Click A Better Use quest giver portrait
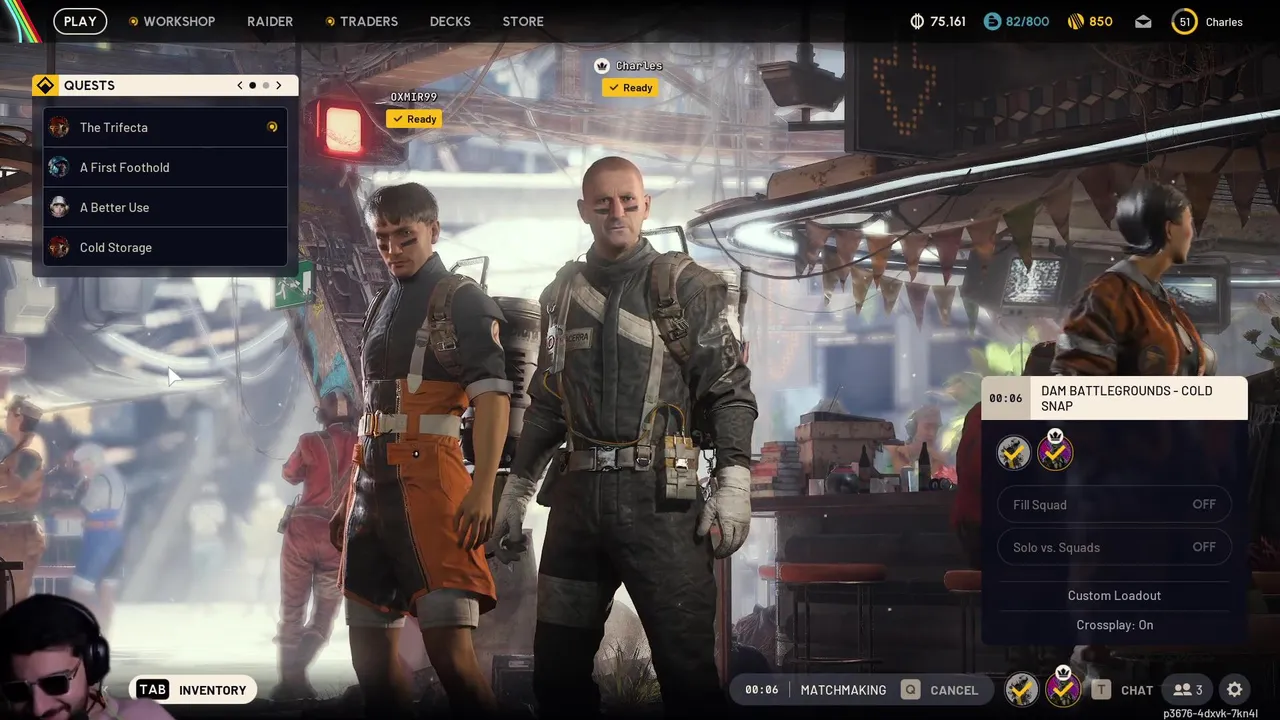 (59, 207)
